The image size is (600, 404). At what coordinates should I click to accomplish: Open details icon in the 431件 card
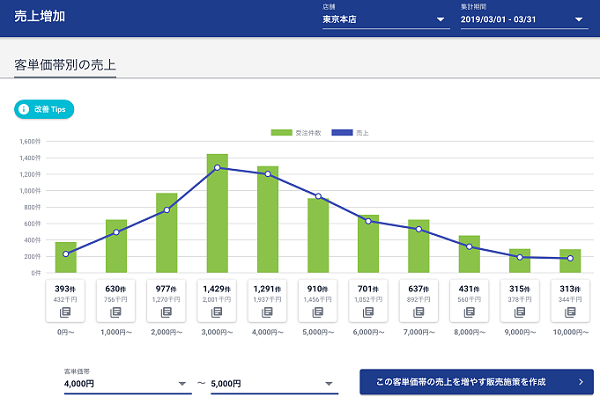coord(469,313)
